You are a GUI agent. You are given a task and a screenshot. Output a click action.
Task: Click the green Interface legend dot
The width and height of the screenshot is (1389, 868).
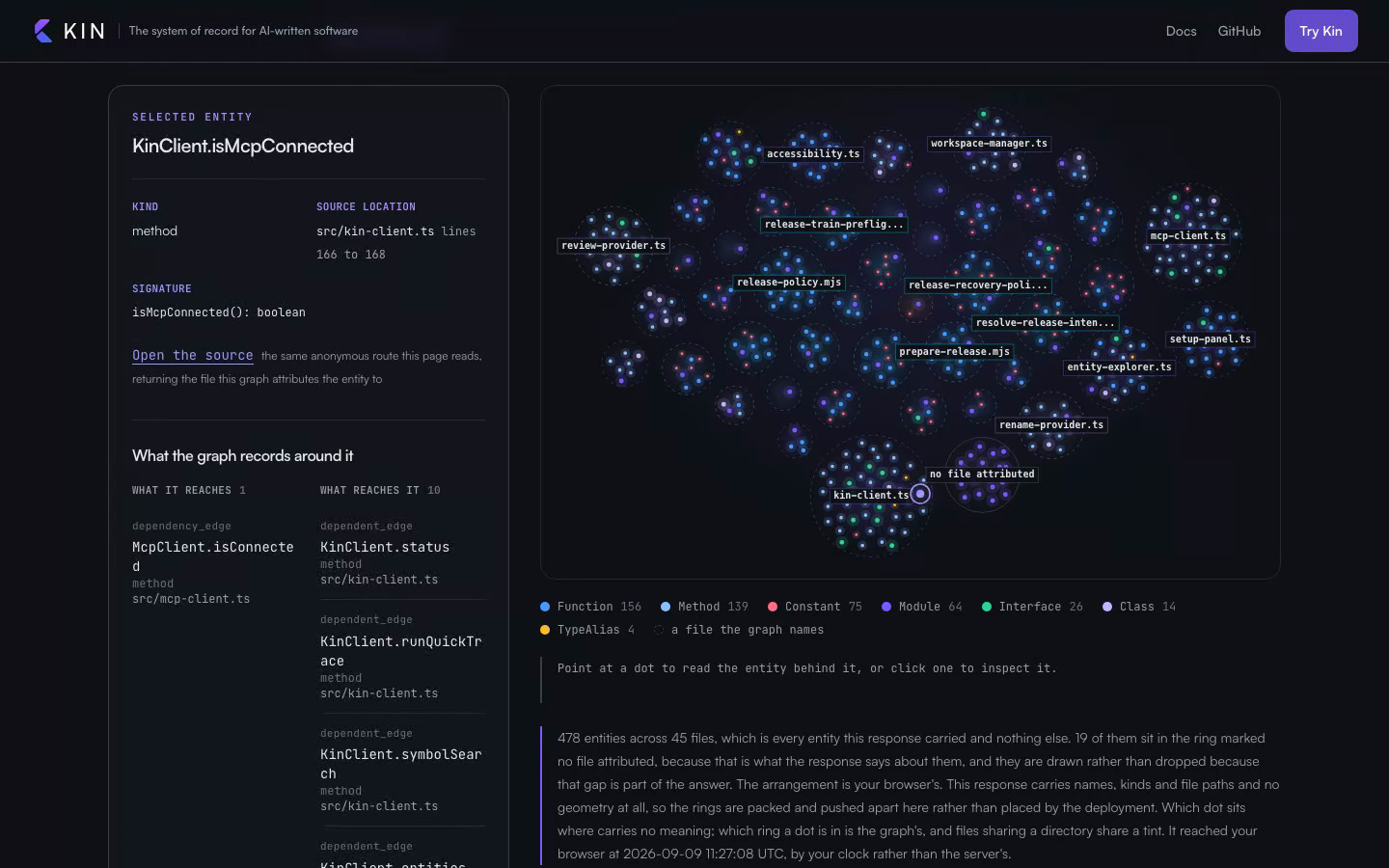pos(987,607)
